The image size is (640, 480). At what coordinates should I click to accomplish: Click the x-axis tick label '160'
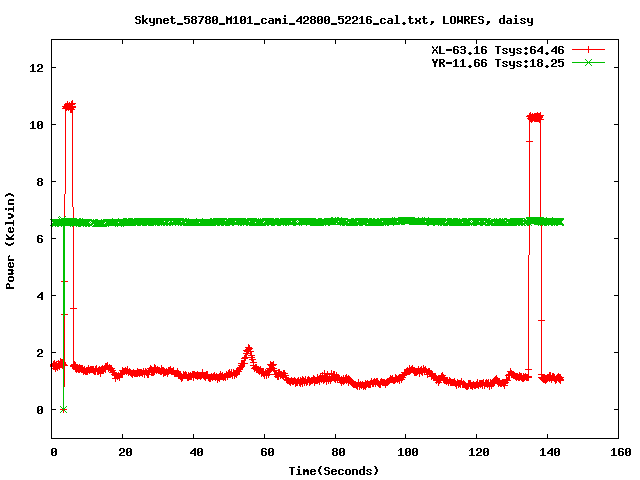coord(621,452)
